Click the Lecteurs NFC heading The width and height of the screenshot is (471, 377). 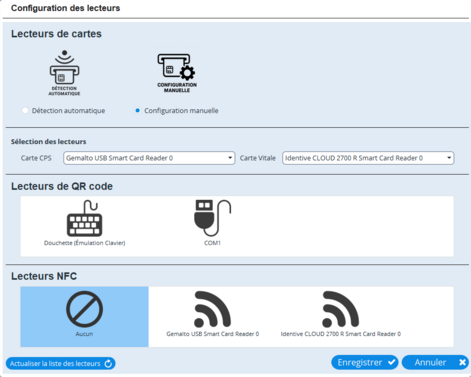click(x=44, y=276)
